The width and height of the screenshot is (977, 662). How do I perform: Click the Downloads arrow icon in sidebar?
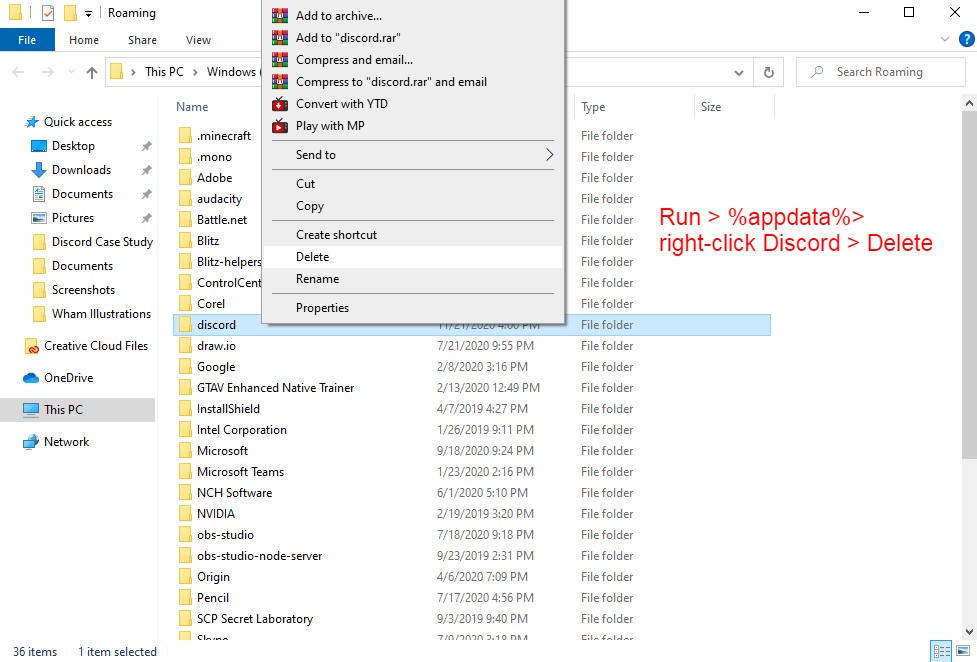(39, 170)
